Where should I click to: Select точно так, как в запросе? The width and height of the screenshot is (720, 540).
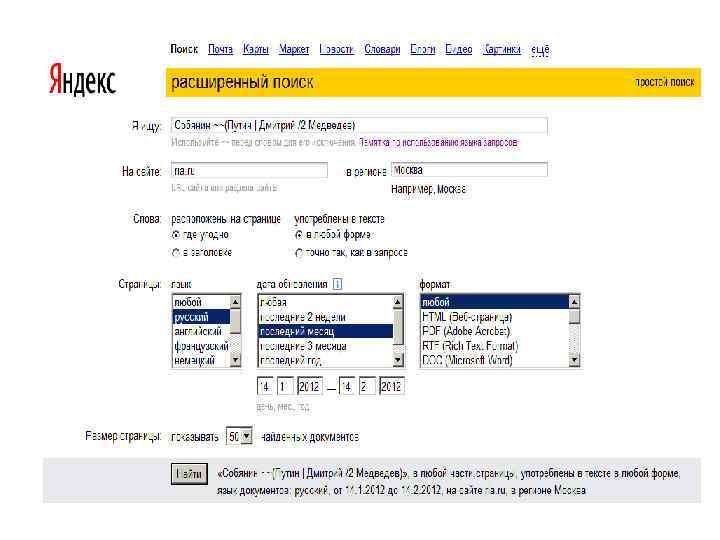click(x=299, y=253)
